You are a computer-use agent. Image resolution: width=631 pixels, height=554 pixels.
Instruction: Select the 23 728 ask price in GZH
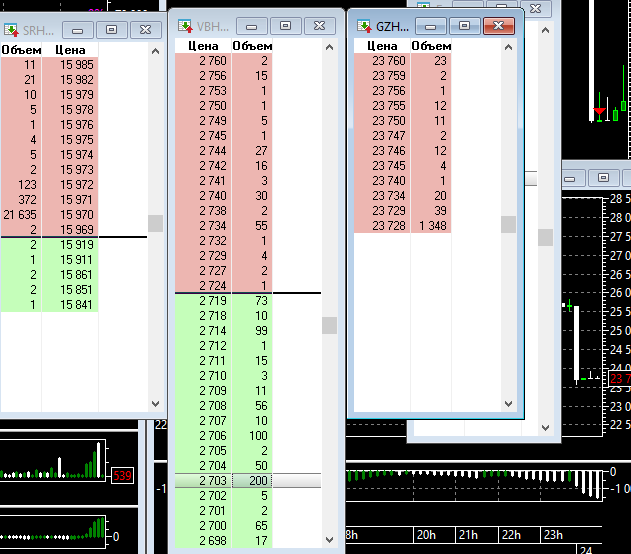pyautogui.click(x=382, y=226)
